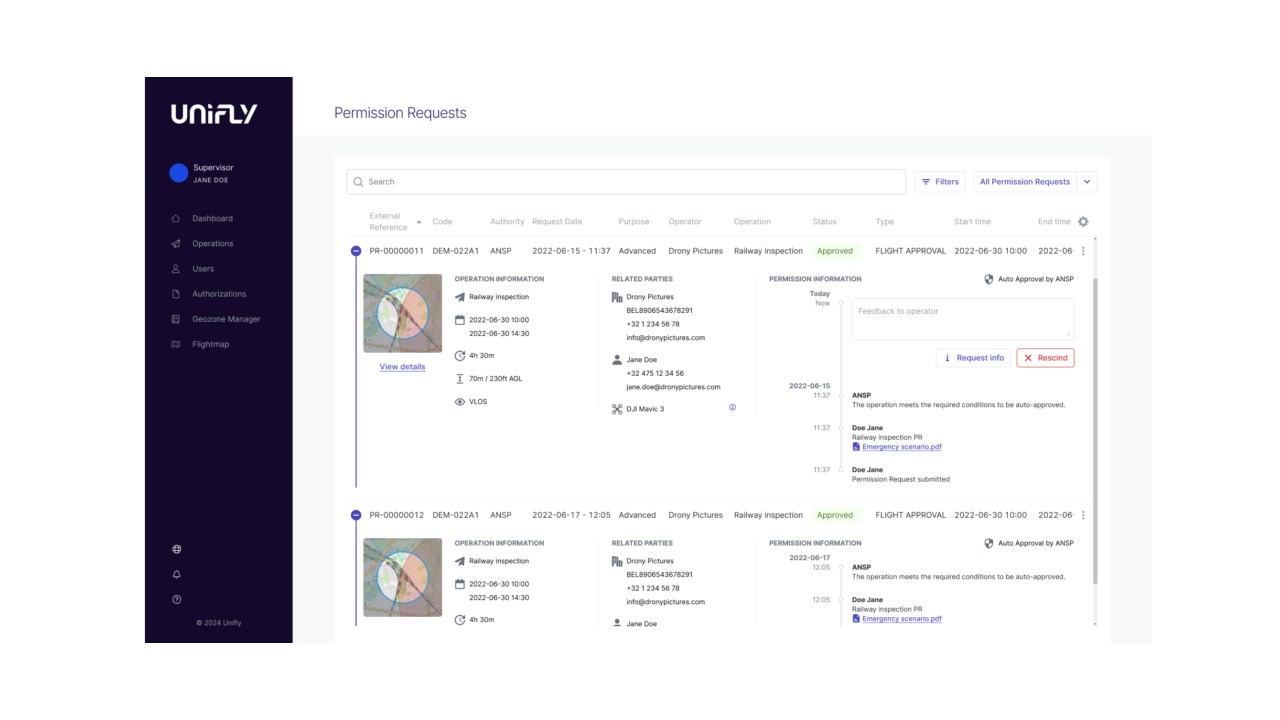The height and width of the screenshot is (720, 1280).
Task: Click All Permission Requests button
Action: [1024, 182]
